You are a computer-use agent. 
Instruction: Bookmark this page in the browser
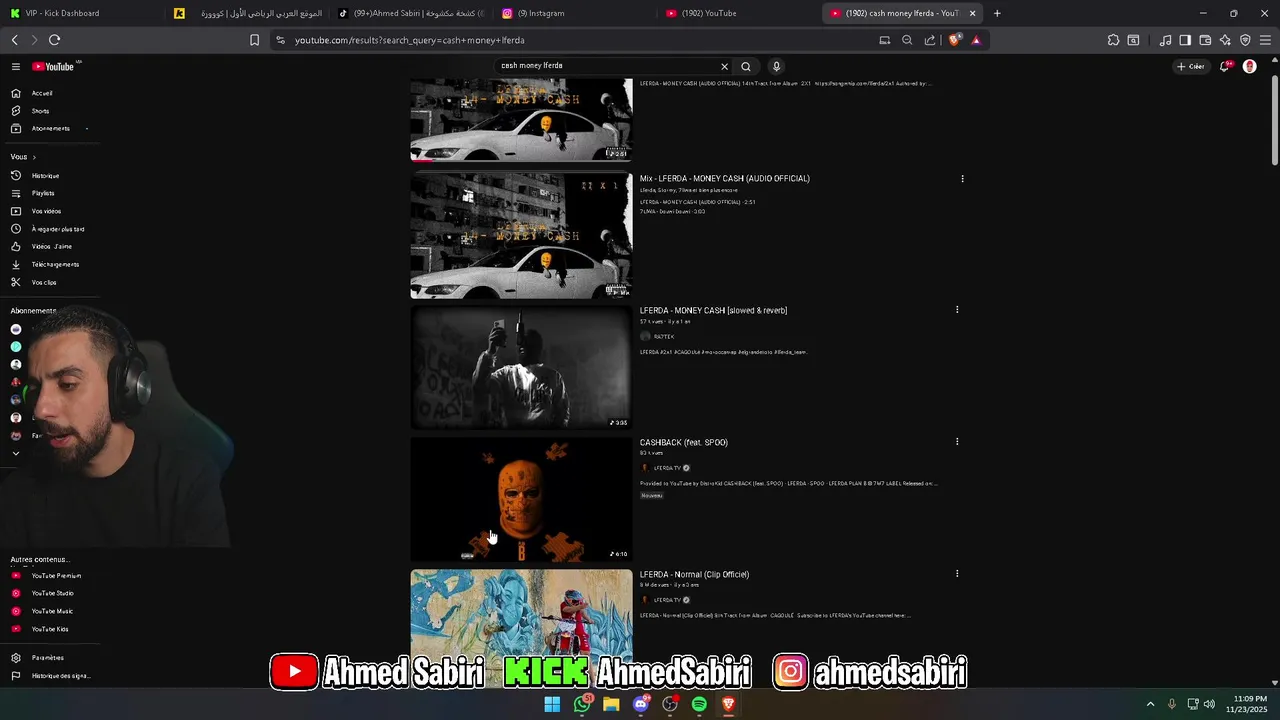(254, 40)
